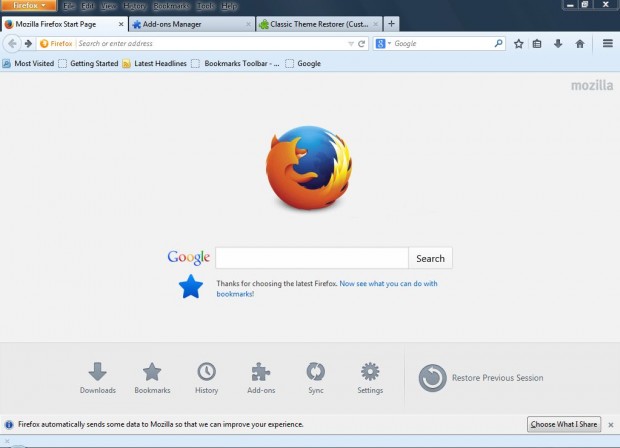Close the Mozilla Firefox Start Page tab
The width and height of the screenshot is (620, 448).
tap(121, 24)
